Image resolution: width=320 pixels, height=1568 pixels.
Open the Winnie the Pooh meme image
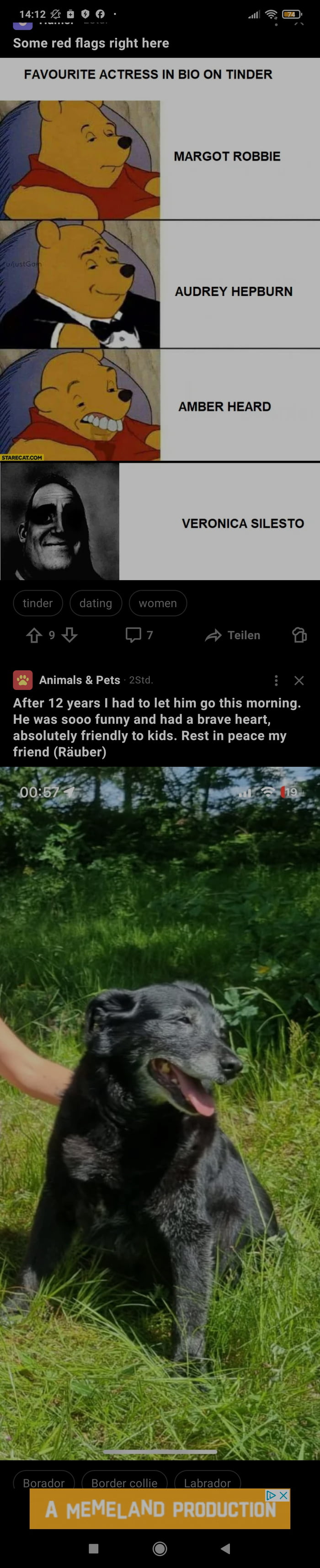pos(160,319)
